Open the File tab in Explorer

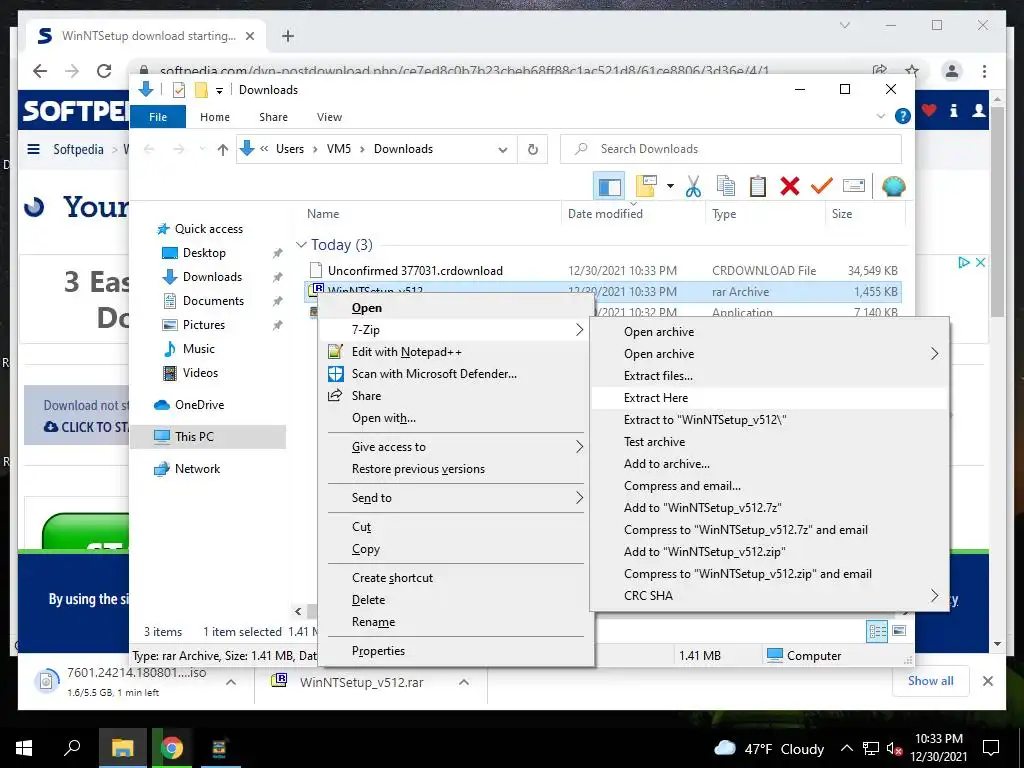pyautogui.click(x=158, y=117)
